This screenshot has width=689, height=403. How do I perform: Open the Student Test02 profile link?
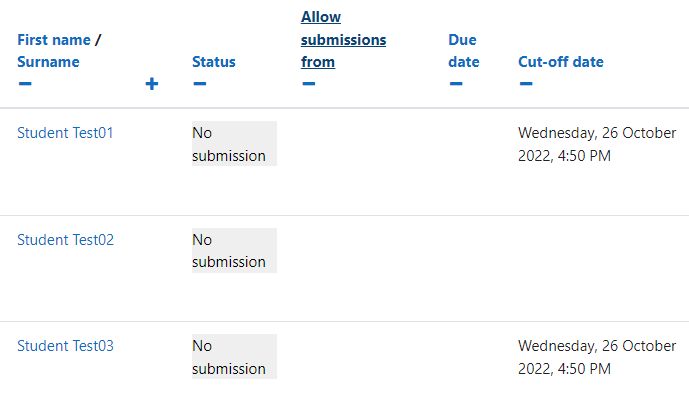coord(65,240)
